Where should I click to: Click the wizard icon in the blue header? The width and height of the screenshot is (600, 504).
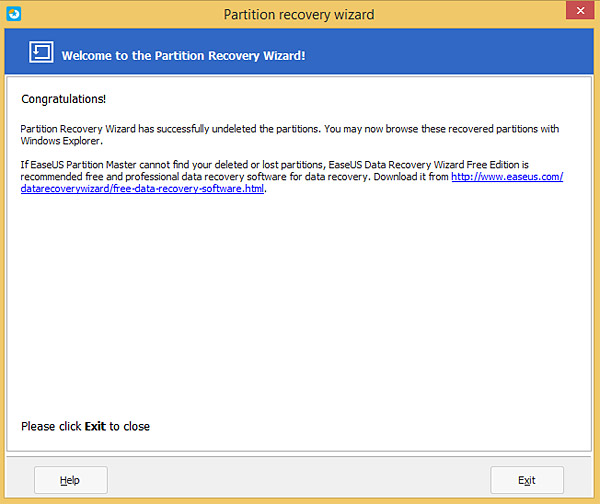point(41,53)
